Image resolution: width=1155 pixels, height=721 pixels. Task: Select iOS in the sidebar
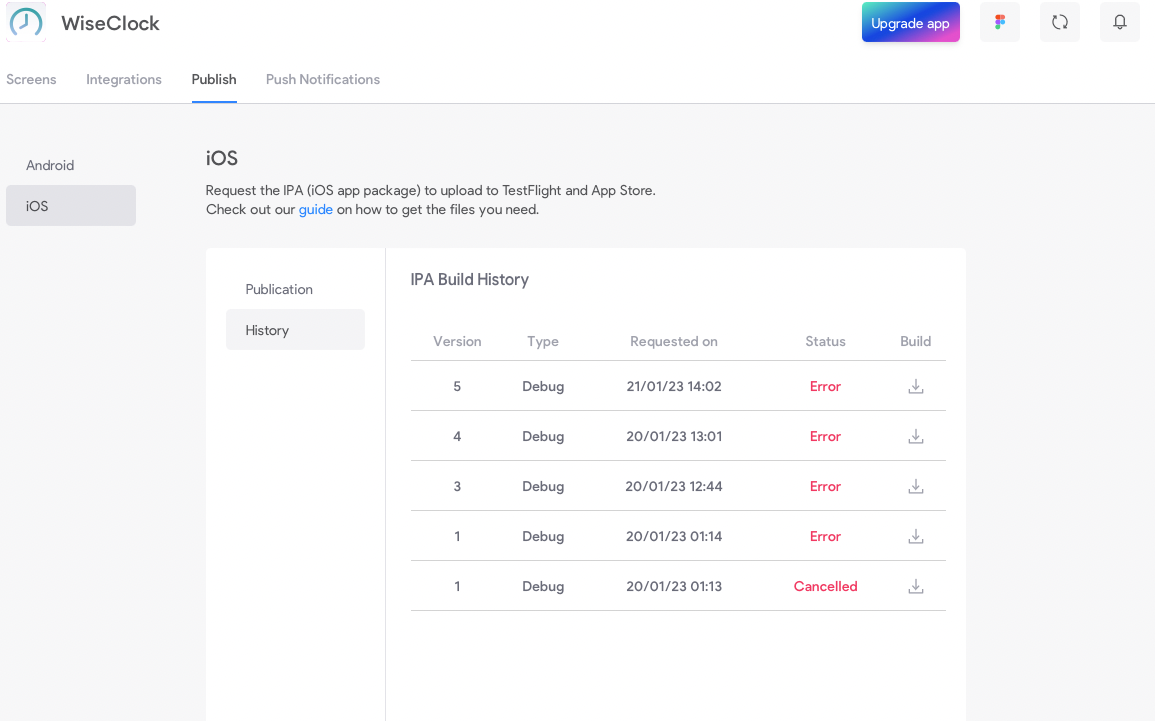[x=71, y=205]
